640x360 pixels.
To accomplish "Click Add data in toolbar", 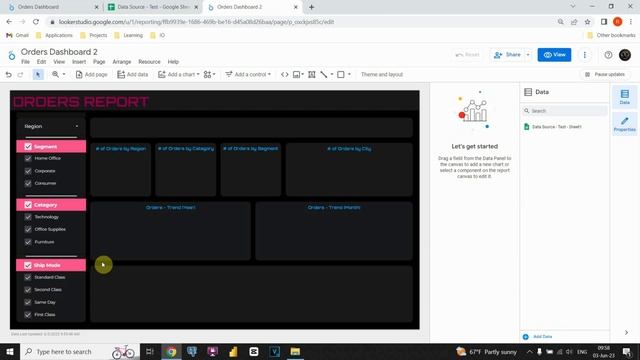I will coord(133,74).
